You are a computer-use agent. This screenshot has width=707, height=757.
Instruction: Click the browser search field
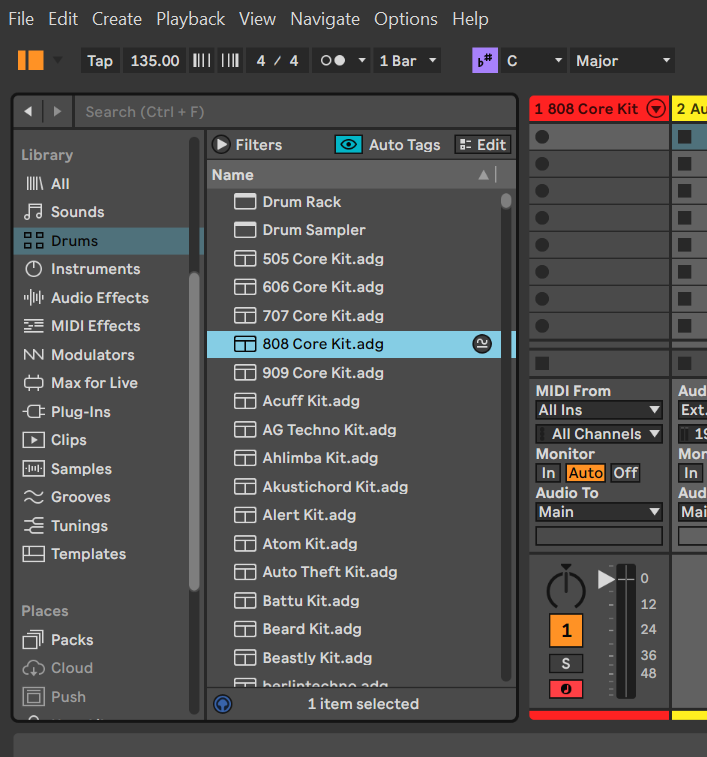click(x=295, y=112)
